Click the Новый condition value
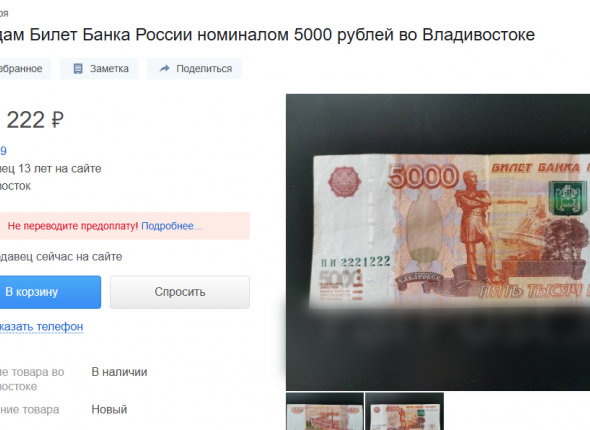This screenshot has width=590, height=430. [109, 409]
